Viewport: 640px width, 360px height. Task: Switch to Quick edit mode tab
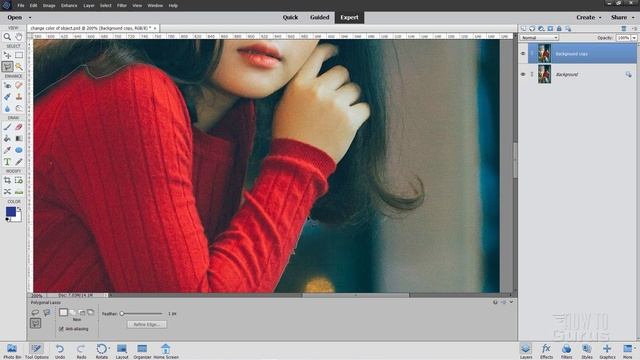290,17
